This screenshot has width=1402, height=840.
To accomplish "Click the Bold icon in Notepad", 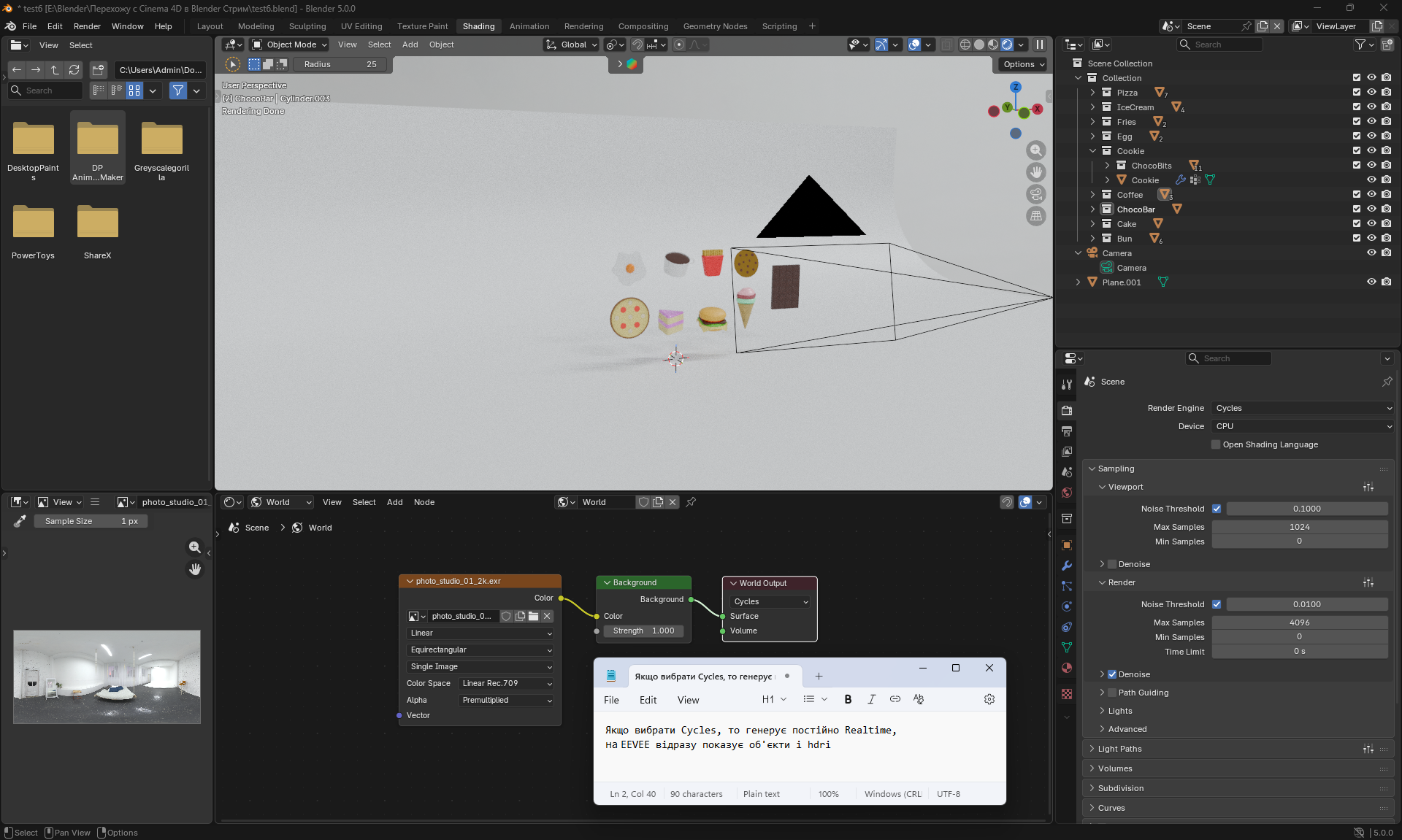I will pyautogui.click(x=848, y=699).
